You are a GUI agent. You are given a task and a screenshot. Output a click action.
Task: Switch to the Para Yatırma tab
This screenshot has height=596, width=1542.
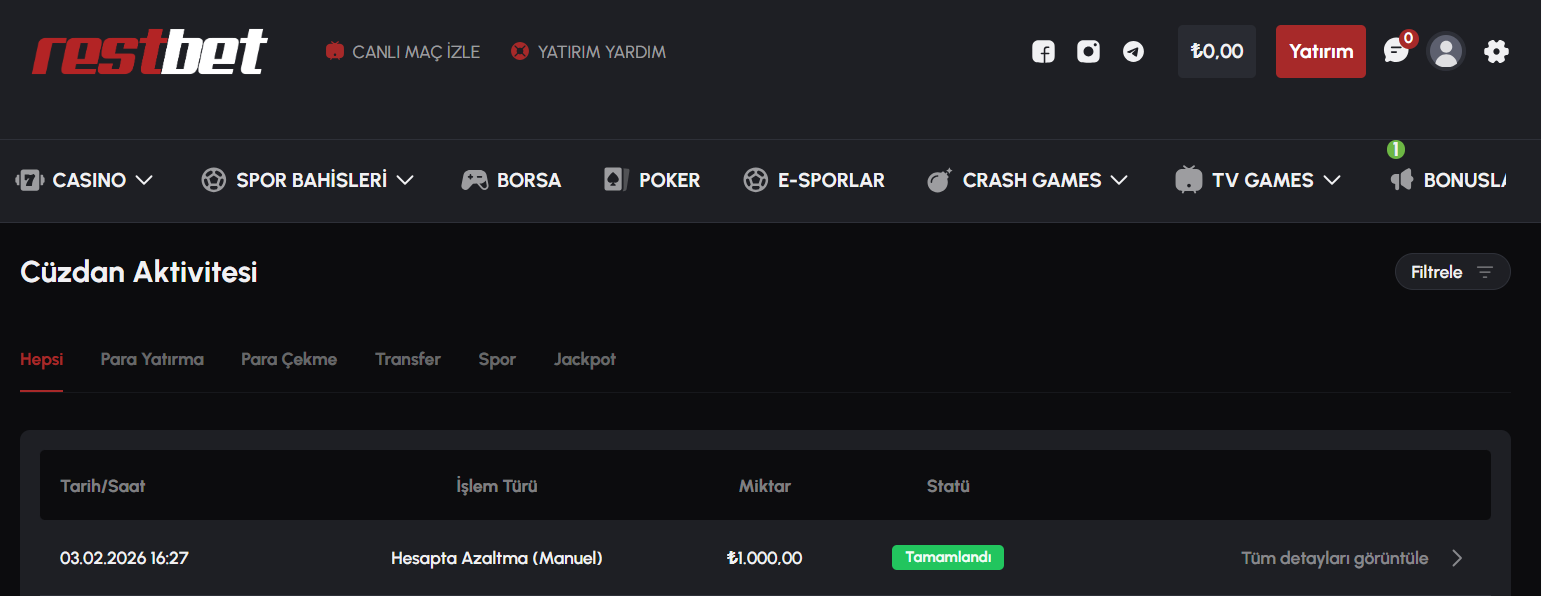click(152, 359)
